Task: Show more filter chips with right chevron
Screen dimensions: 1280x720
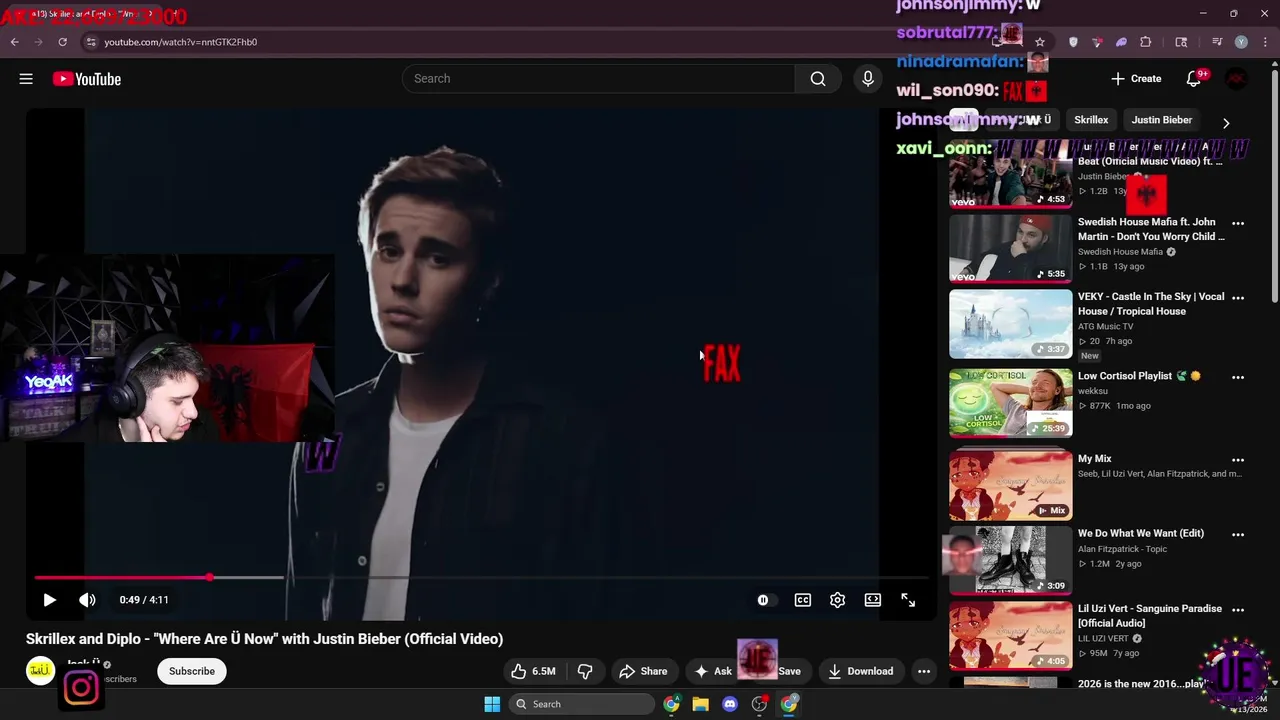Action: [1226, 123]
